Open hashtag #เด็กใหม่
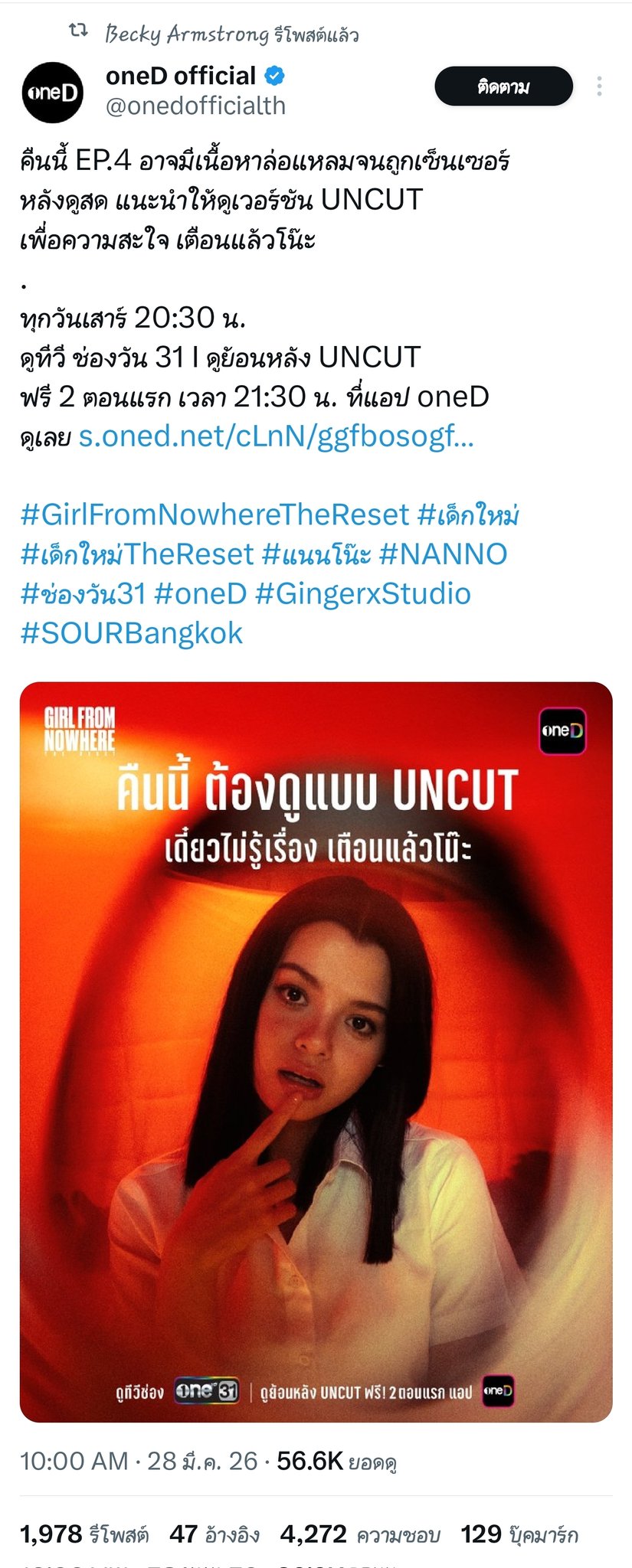Screen dimensions: 632x1568 468,514
